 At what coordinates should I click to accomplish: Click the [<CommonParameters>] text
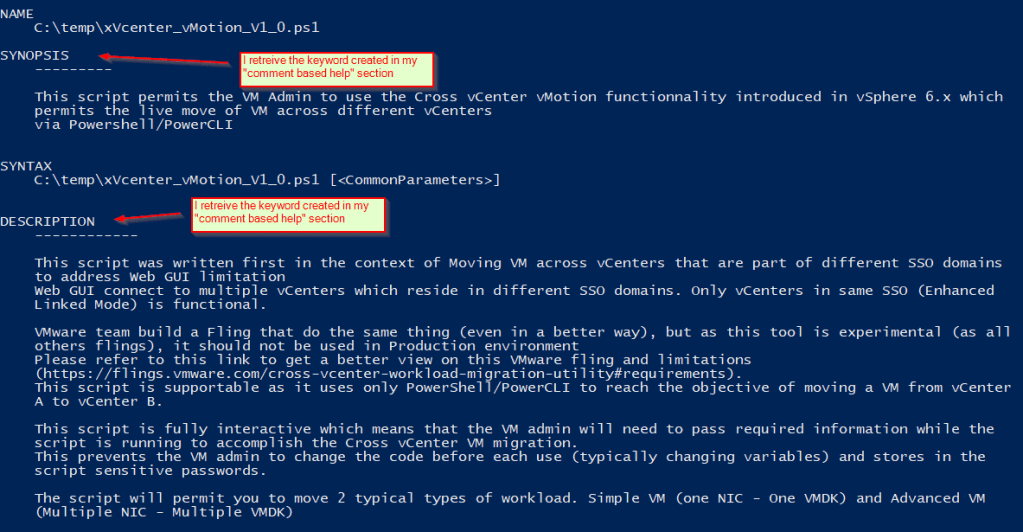(x=414, y=180)
